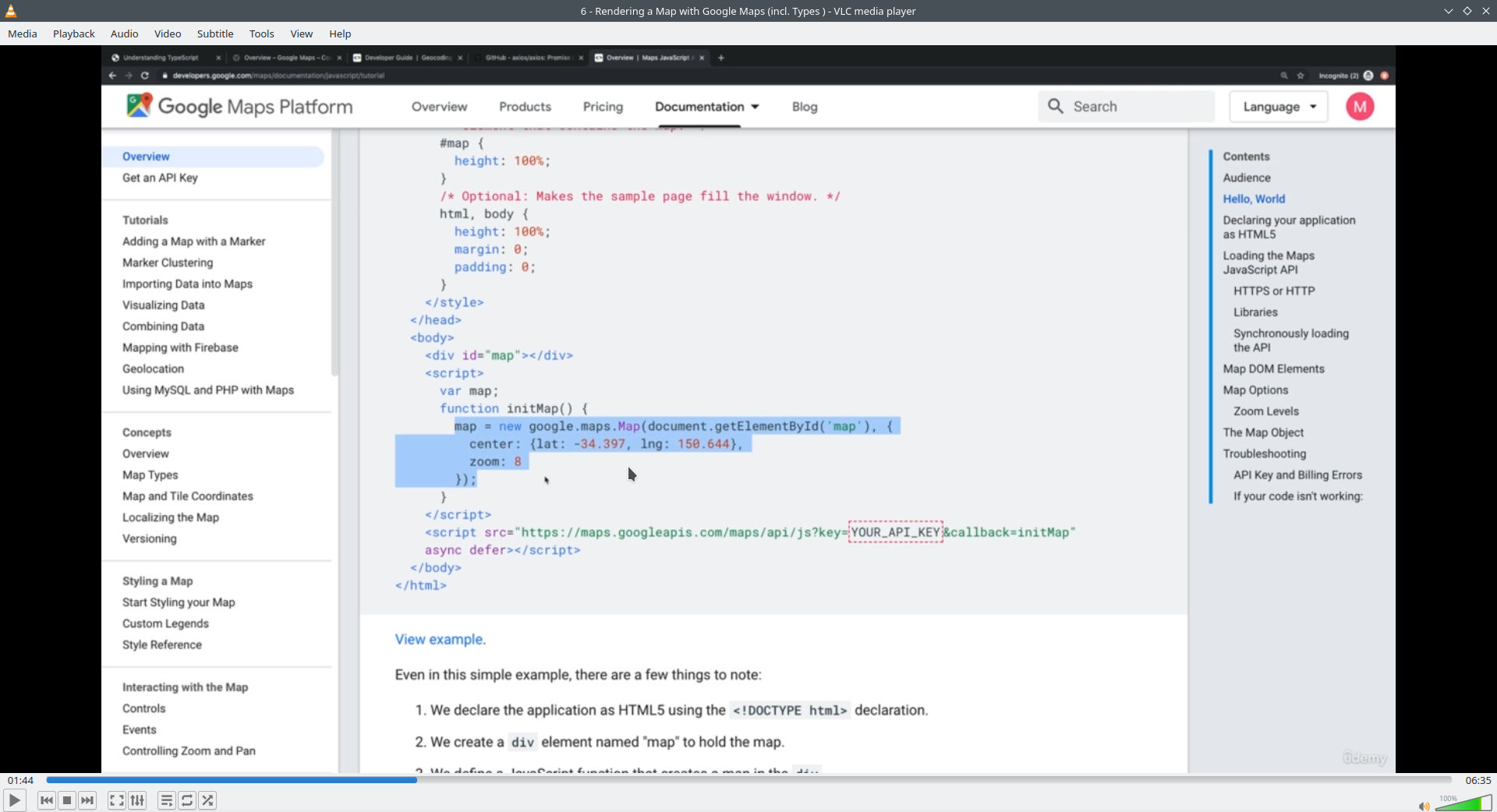Screen dimensions: 1497x812
Task: Open API Key and Billing Errors
Action: (1297, 475)
